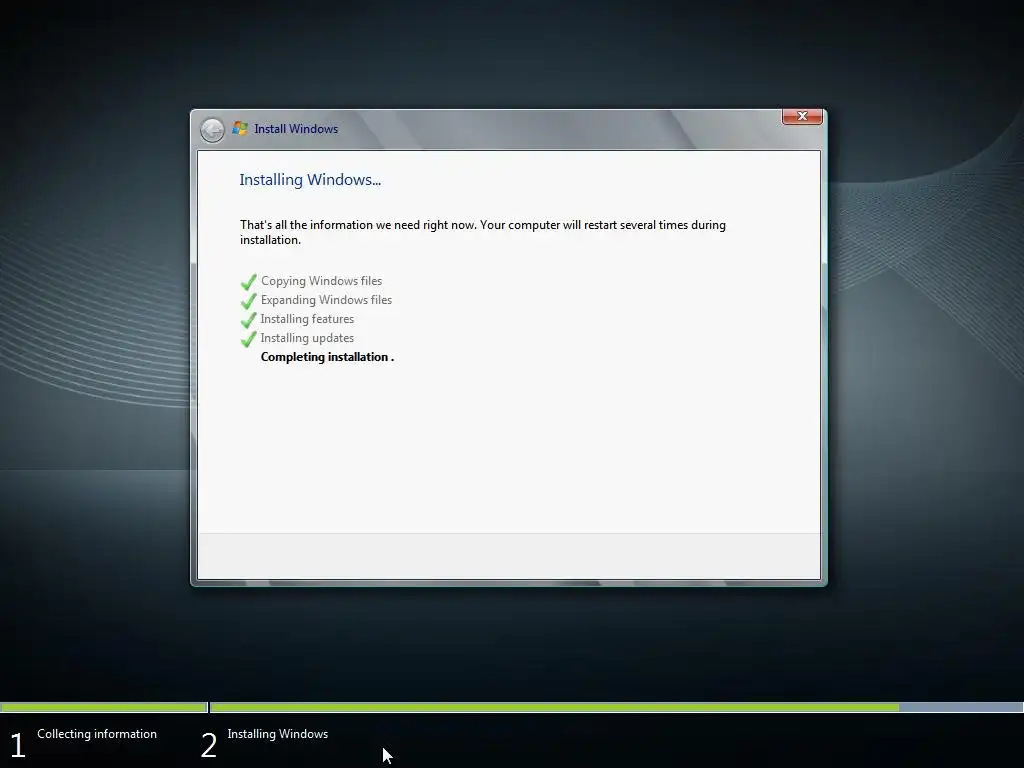
Task: Click the Installing Windows progress bar segment
Action: point(616,707)
